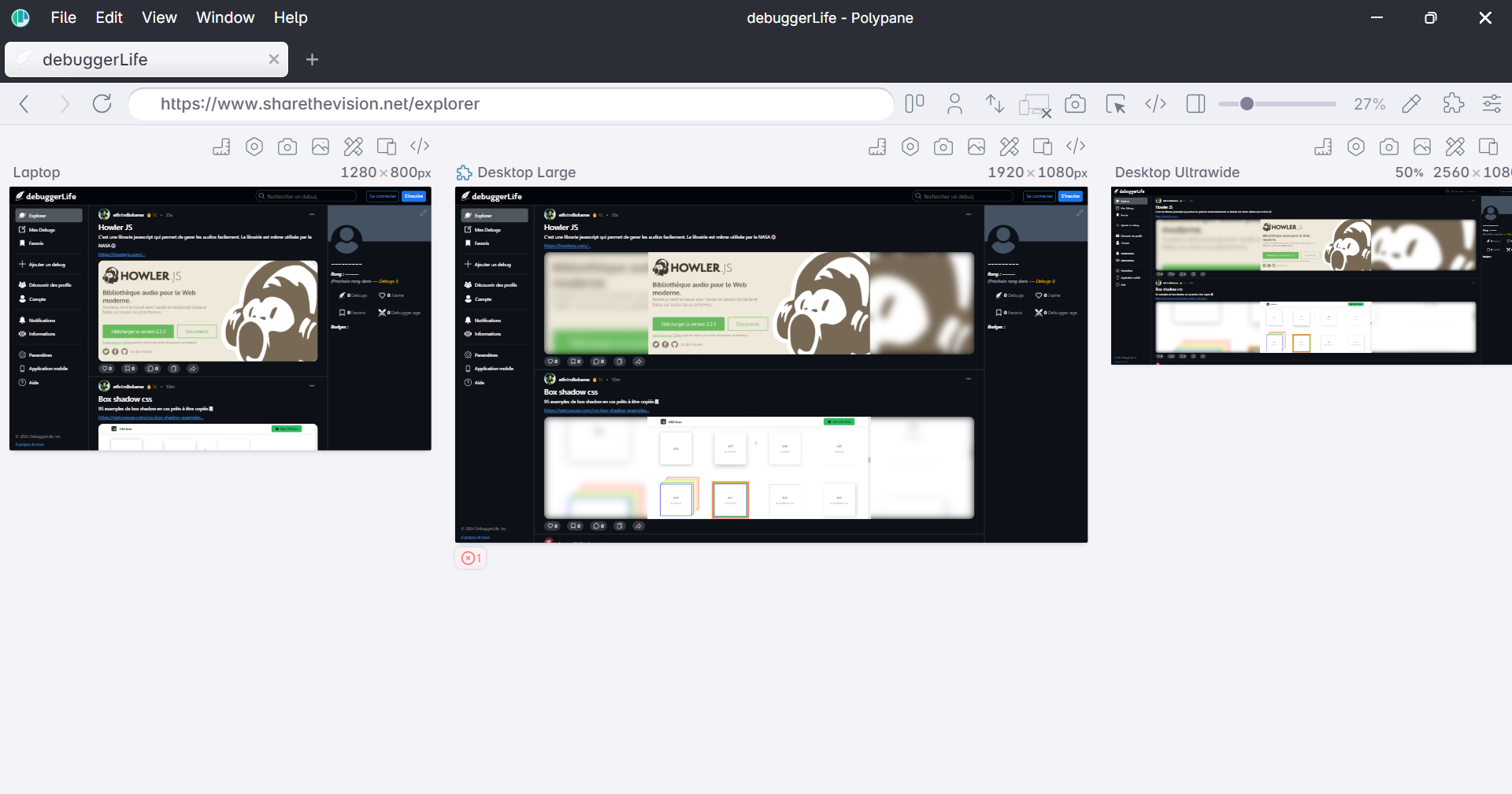
Task: Open design edit tools for Desktop Ultrawide
Action: [x=1455, y=147]
